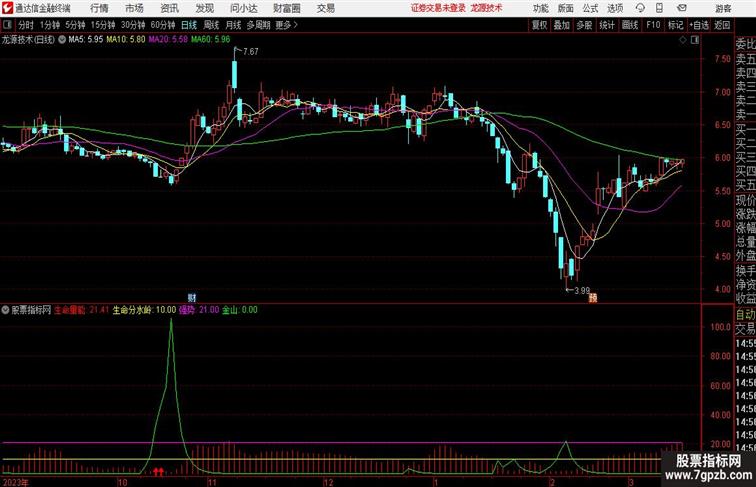Toggle the left panel icon beside 分时
Viewport: 756px width, 487px height.
(7, 25)
